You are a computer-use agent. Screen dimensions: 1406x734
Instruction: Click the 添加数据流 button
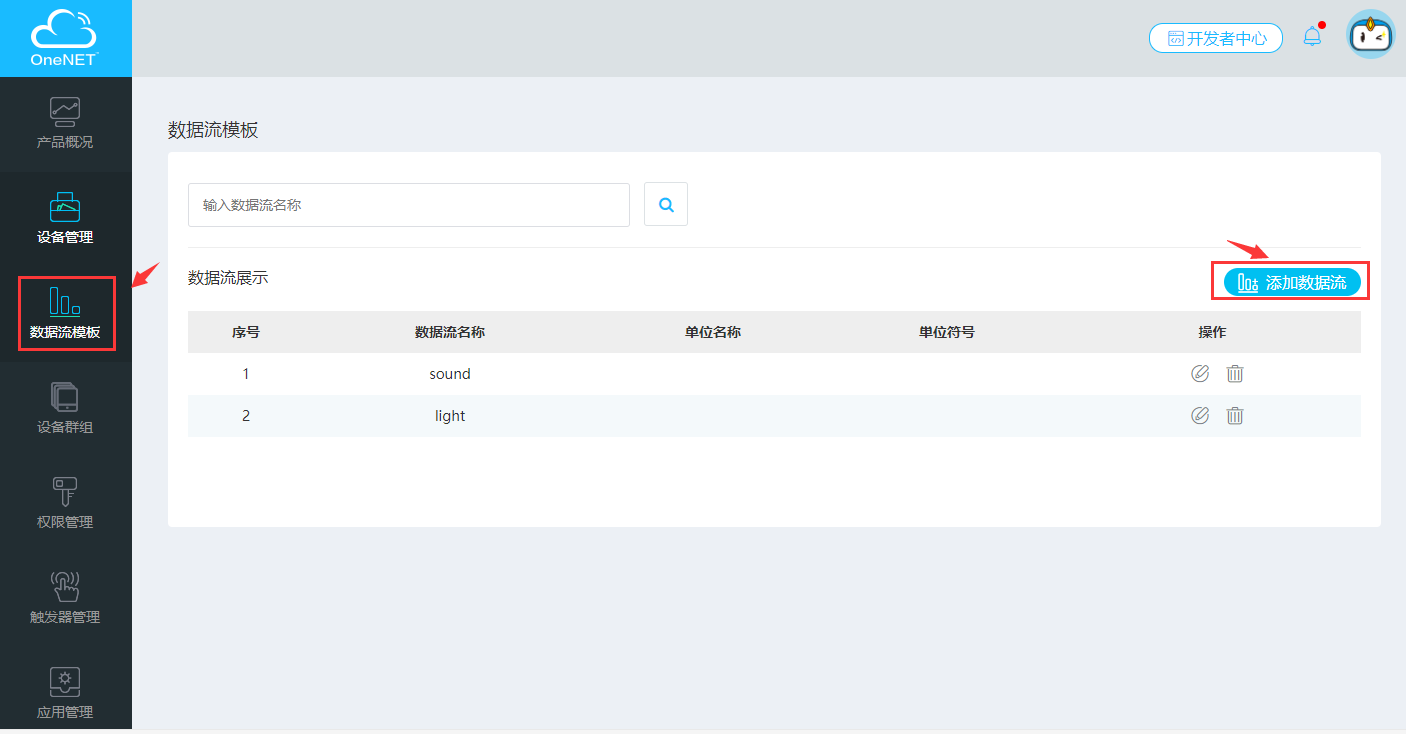(1292, 282)
